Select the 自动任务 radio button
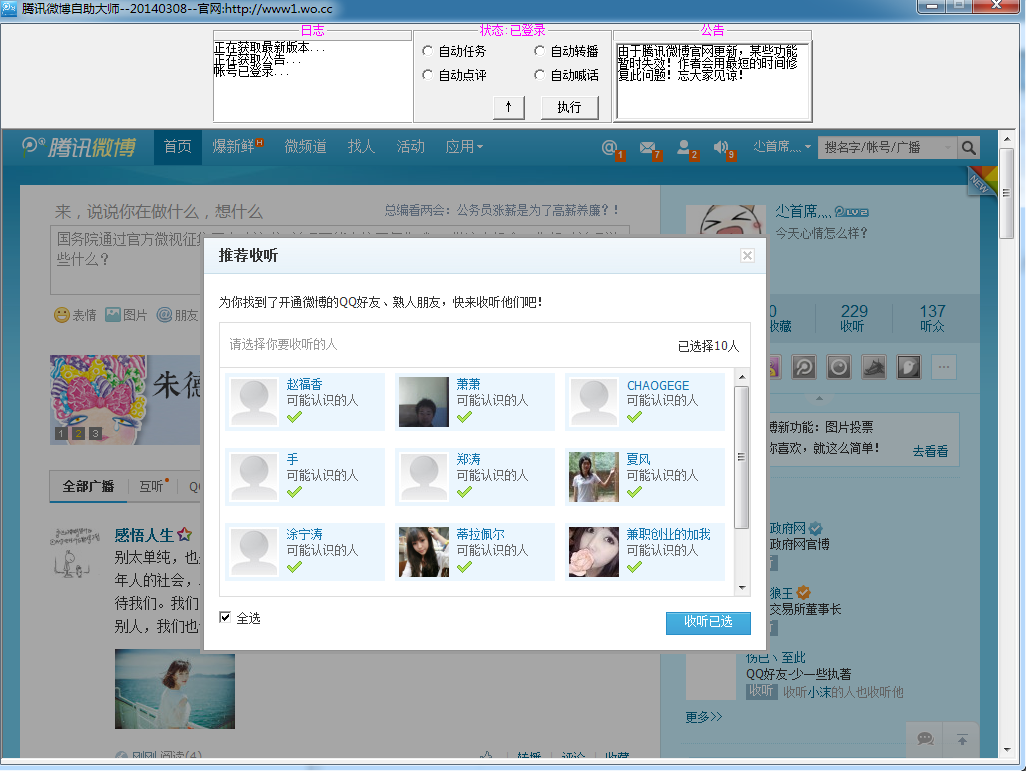 (427, 50)
